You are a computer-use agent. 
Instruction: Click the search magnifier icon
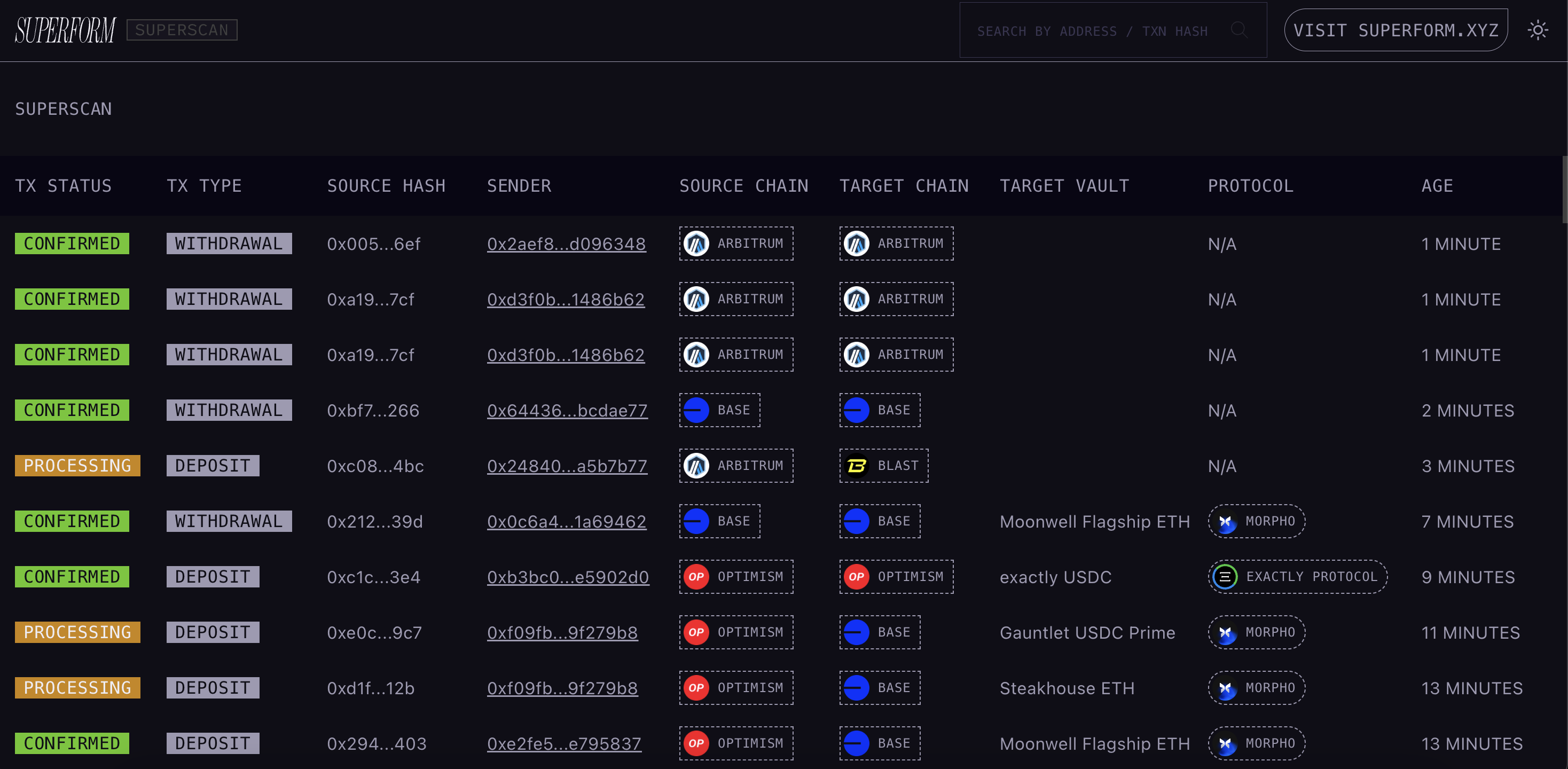pyautogui.click(x=1238, y=30)
